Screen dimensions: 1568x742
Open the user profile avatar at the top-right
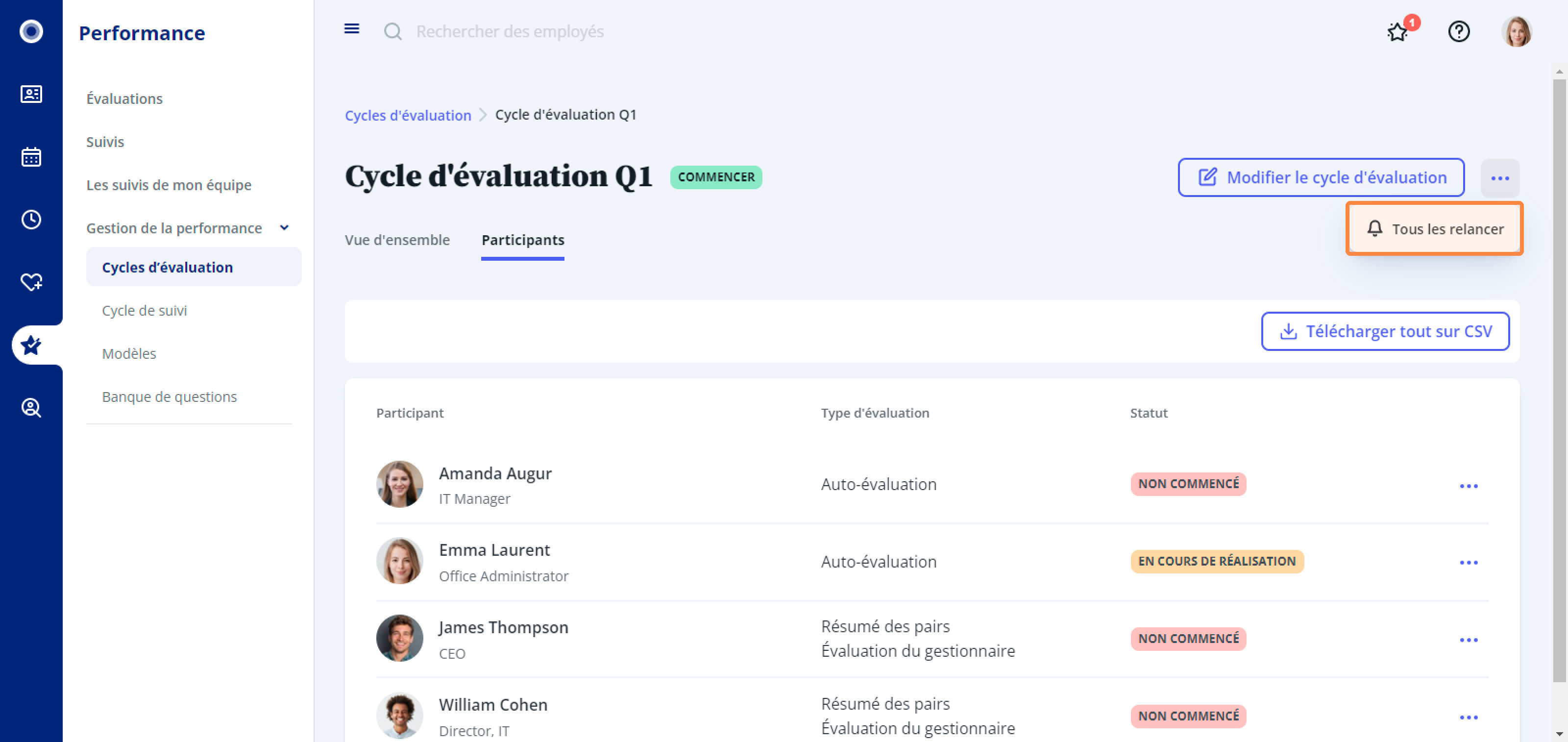click(x=1516, y=32)
